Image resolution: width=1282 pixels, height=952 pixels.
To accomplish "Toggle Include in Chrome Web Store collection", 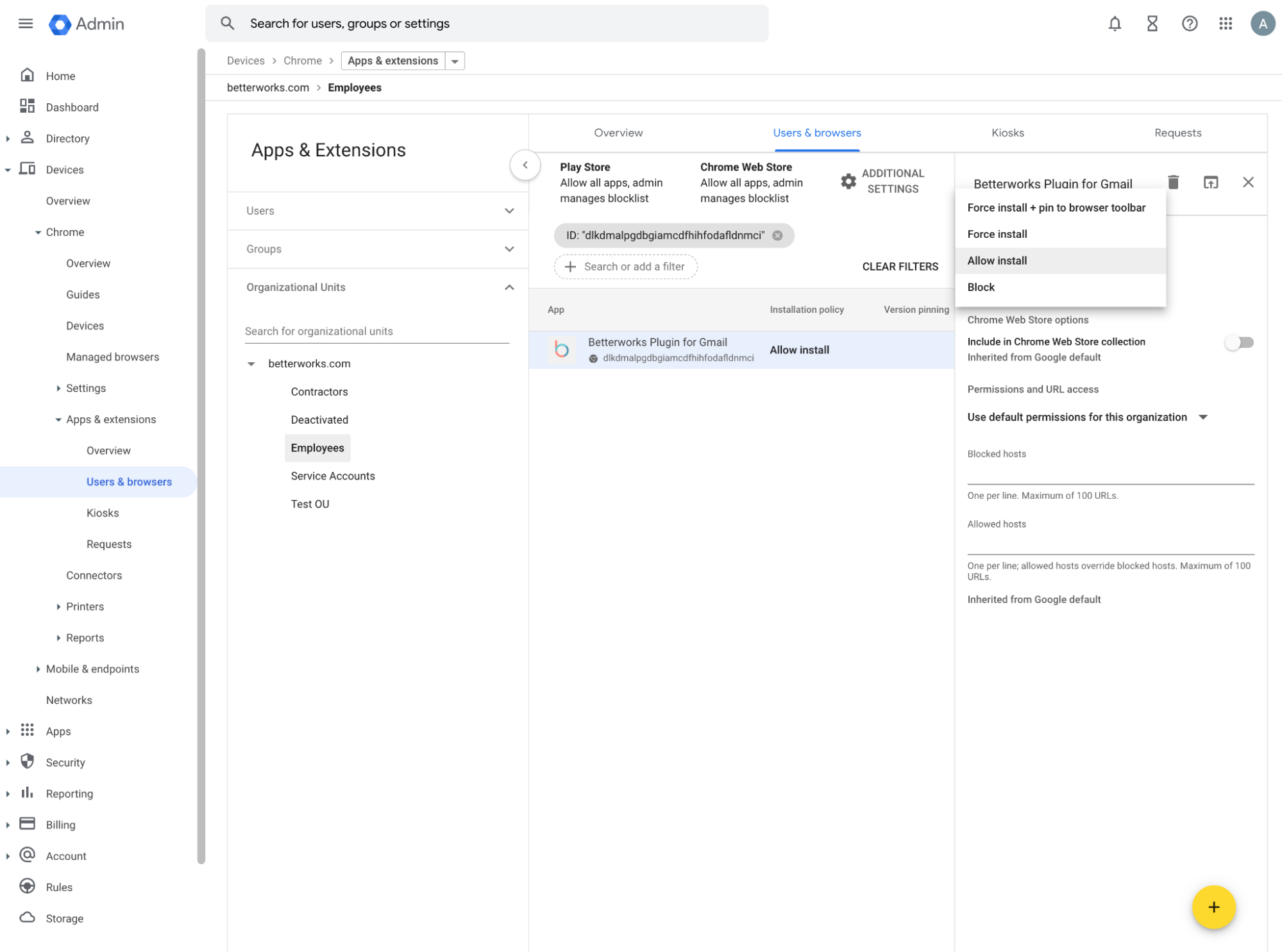I will coord(1238,342).
